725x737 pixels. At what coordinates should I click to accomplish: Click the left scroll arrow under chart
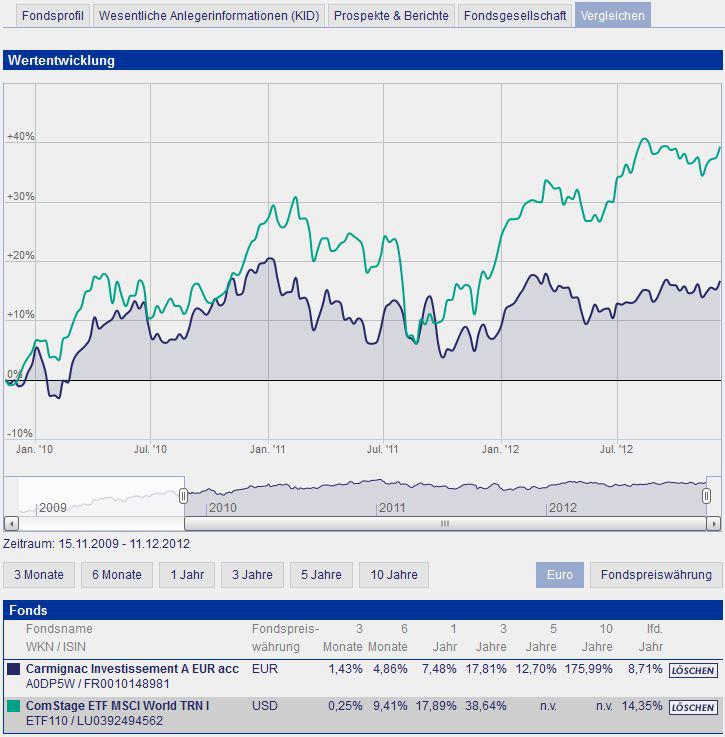[11, 523]
